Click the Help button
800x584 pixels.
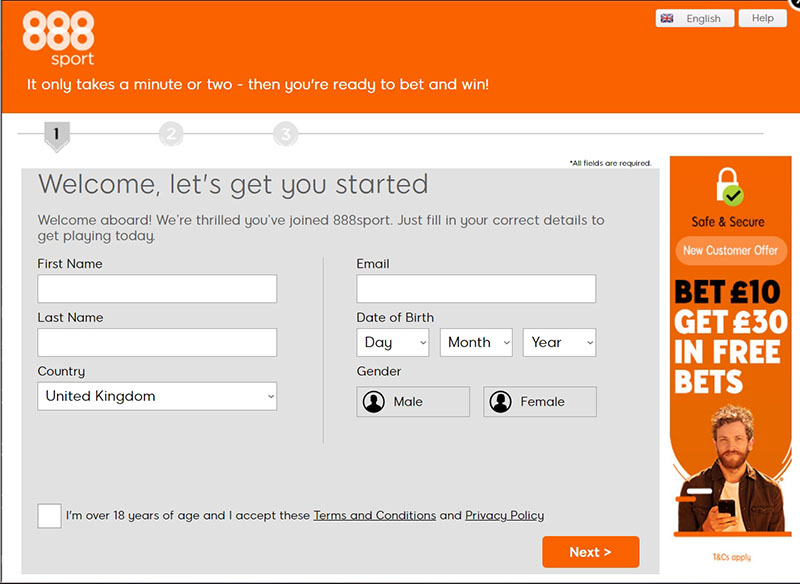tap(763, 18)
